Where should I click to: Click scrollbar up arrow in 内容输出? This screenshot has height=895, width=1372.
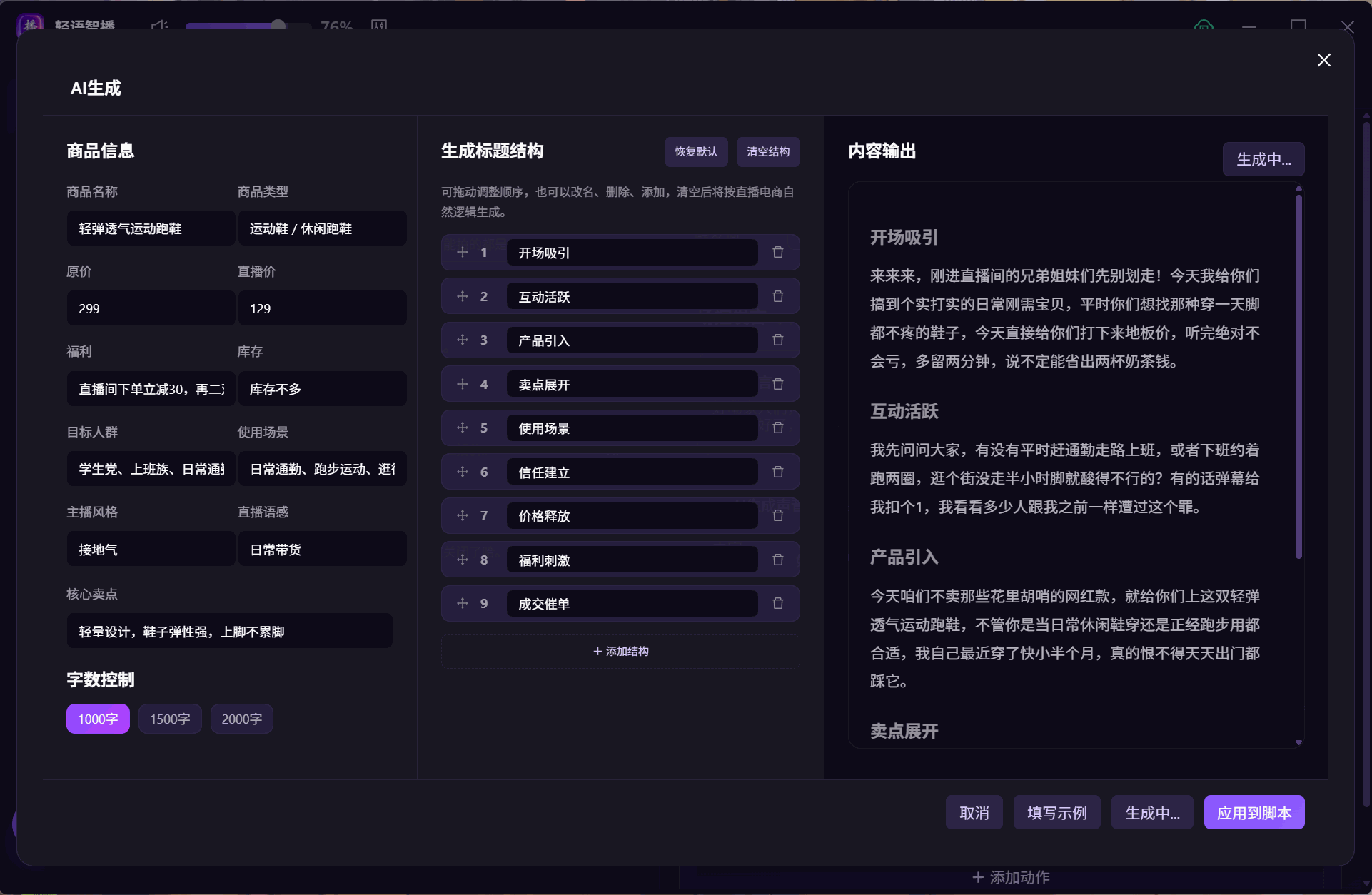pyautogui.click(x=1298, y=188)
